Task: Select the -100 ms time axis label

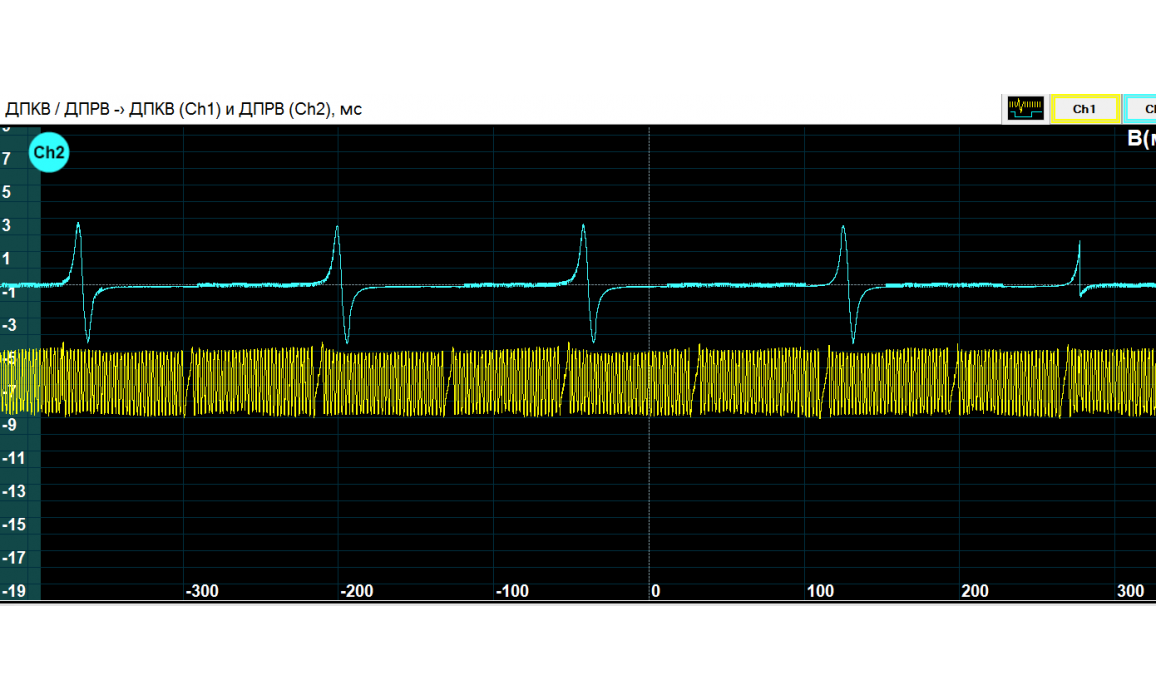Action: click(x=512, y=591)
